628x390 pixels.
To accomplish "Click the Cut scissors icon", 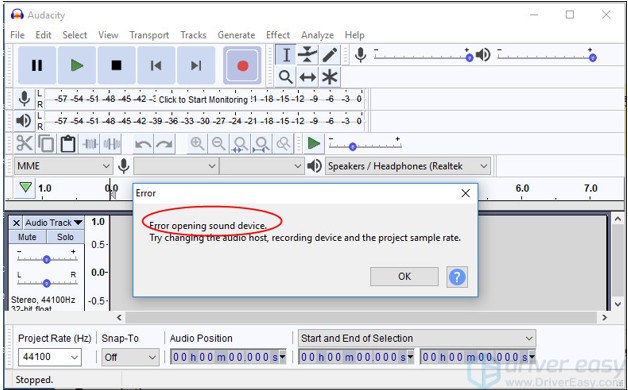I will 24,143.
